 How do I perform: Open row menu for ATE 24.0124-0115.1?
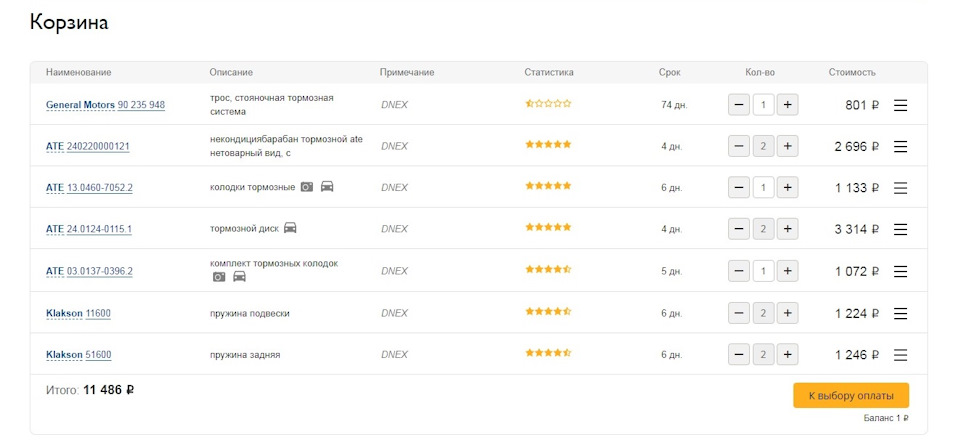[900, 230]
